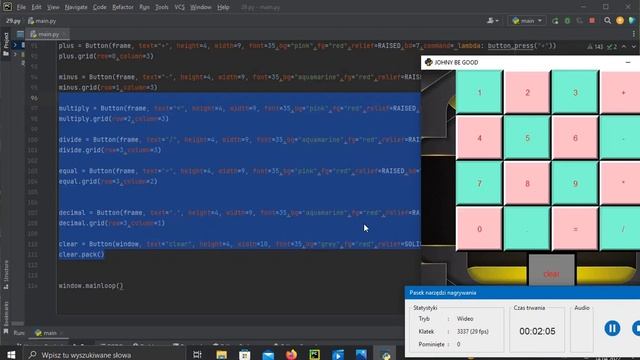Open the Navigate menu
Image resolution: width=640 pixels, height=360 pixels.
point(76,7)
